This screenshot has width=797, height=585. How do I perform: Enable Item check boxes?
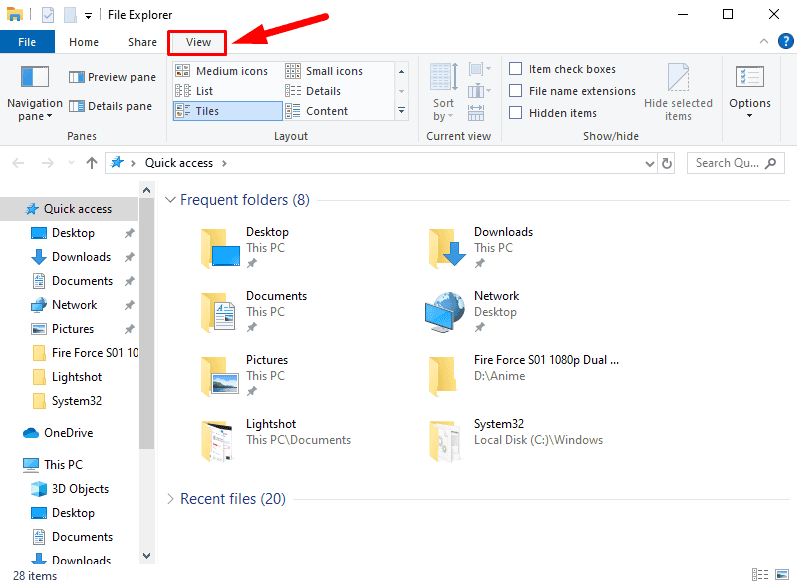515,69
